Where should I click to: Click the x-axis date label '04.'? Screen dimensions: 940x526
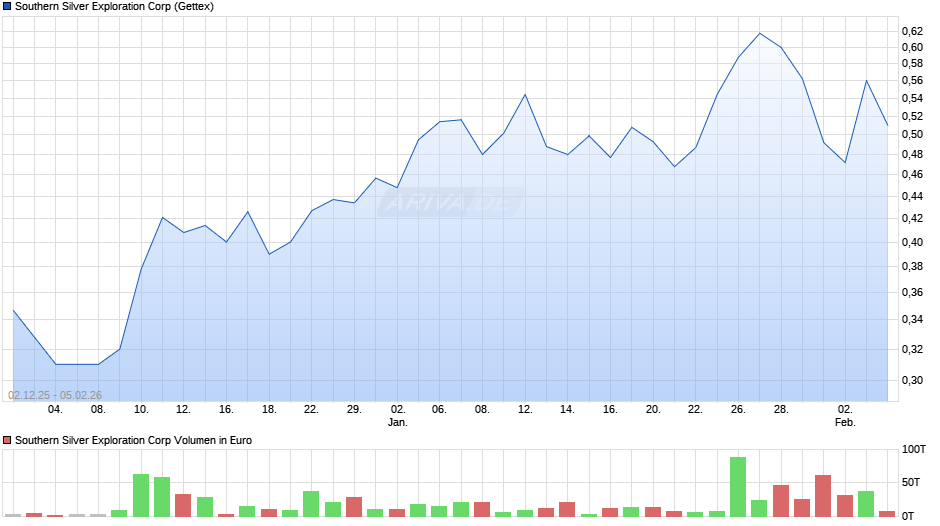[55, 409]
